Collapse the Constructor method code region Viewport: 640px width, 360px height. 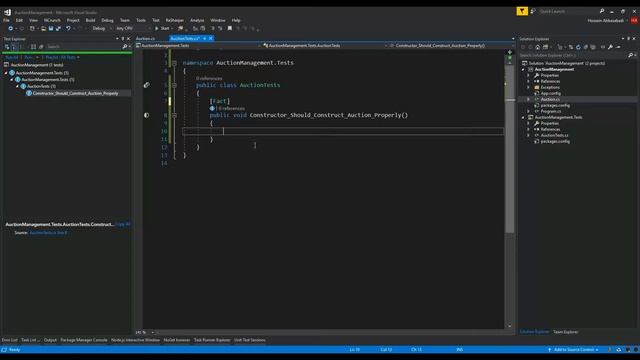[174, 116]
